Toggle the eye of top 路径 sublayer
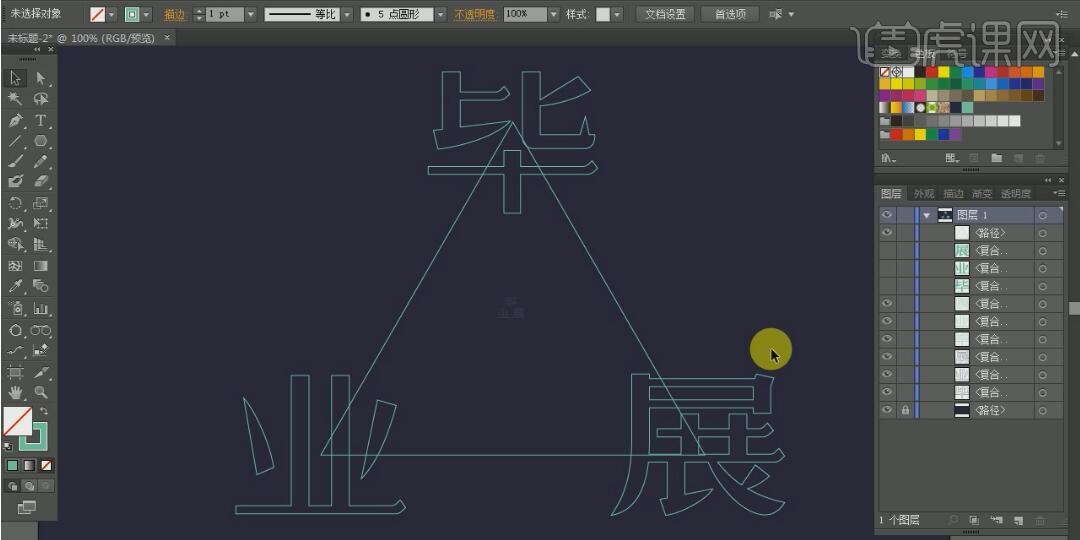1080x540 pixels. (x=886, y=233)
